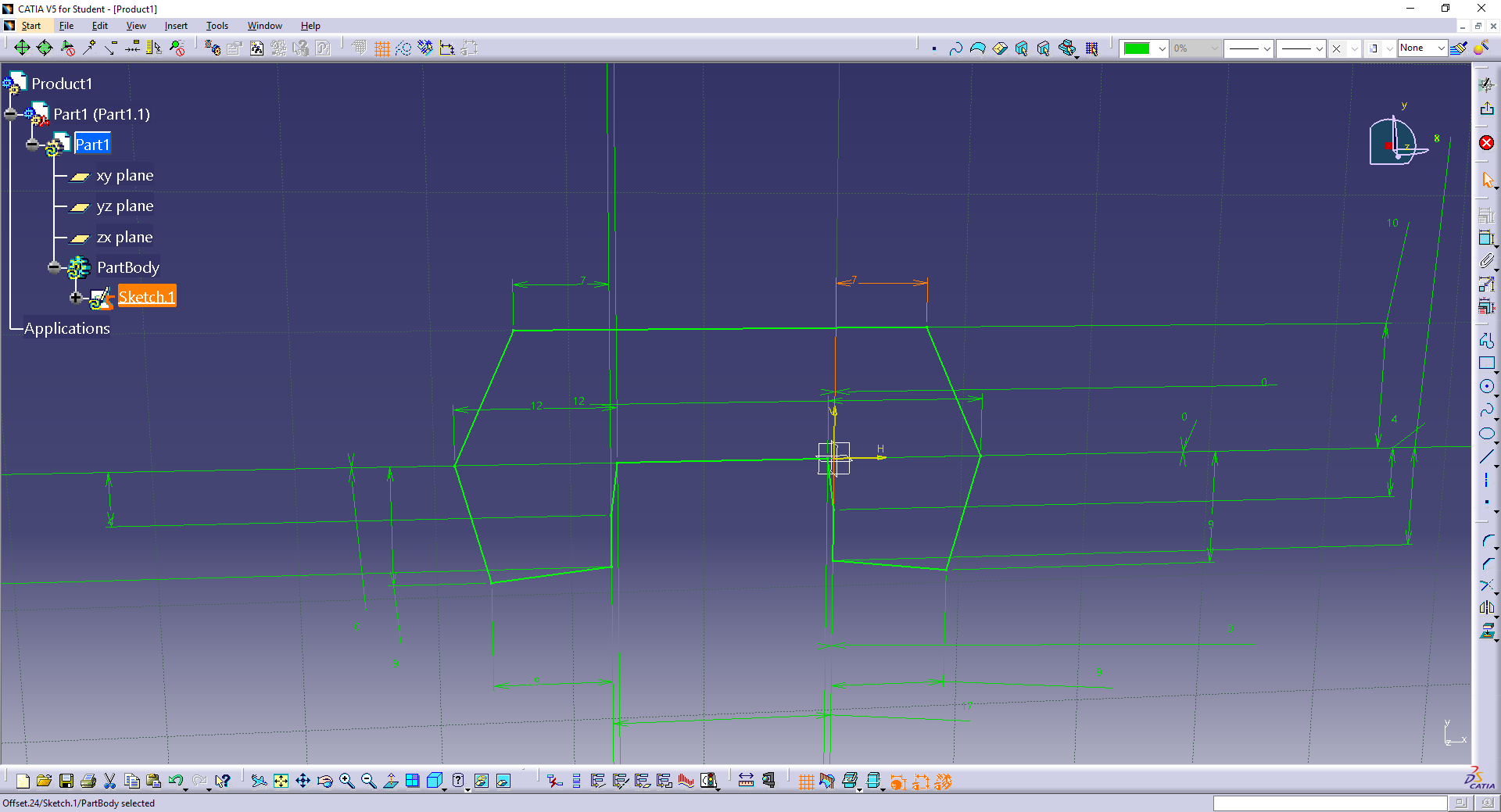Image resolution: width=1501 pixels, height=812 pixels.
Task: Open the File menu
Action: click(x=66, y=26)
